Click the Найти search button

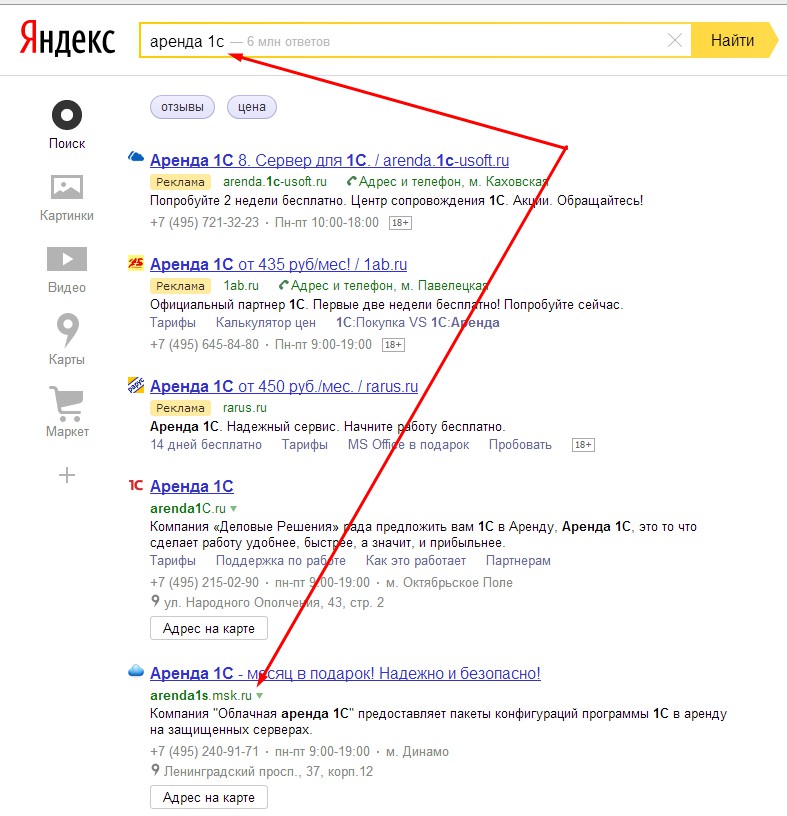click(x=733, y=40)
